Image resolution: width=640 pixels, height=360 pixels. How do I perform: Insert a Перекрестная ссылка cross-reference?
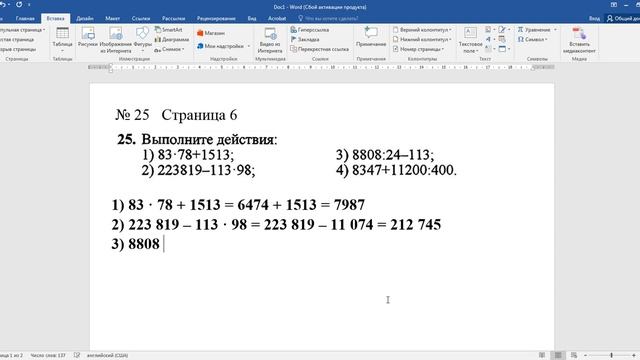click(x=320, y=49)
